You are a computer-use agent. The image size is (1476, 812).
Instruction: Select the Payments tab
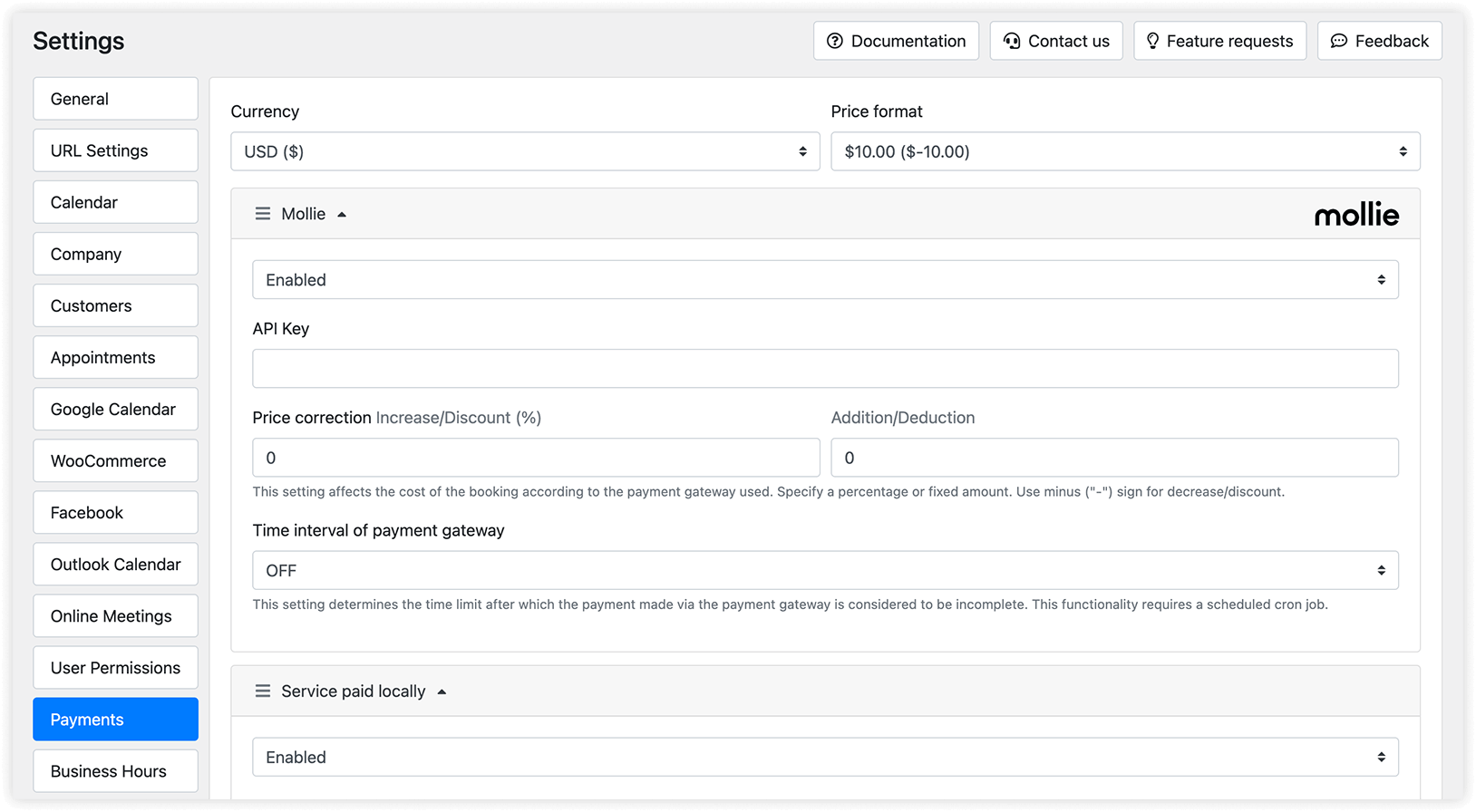pos(115,719)
